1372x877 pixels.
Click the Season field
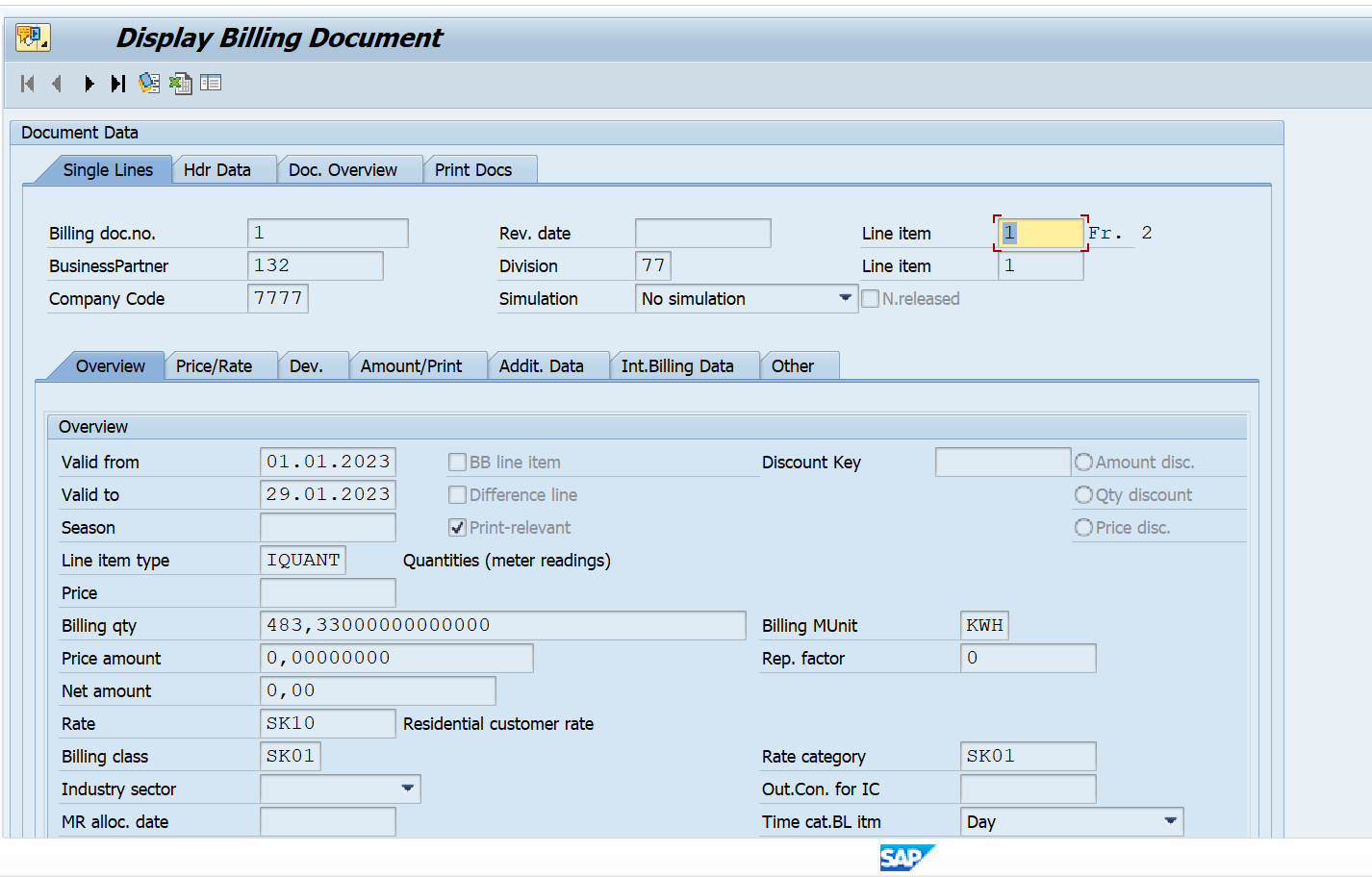click(x=328, y=528)
